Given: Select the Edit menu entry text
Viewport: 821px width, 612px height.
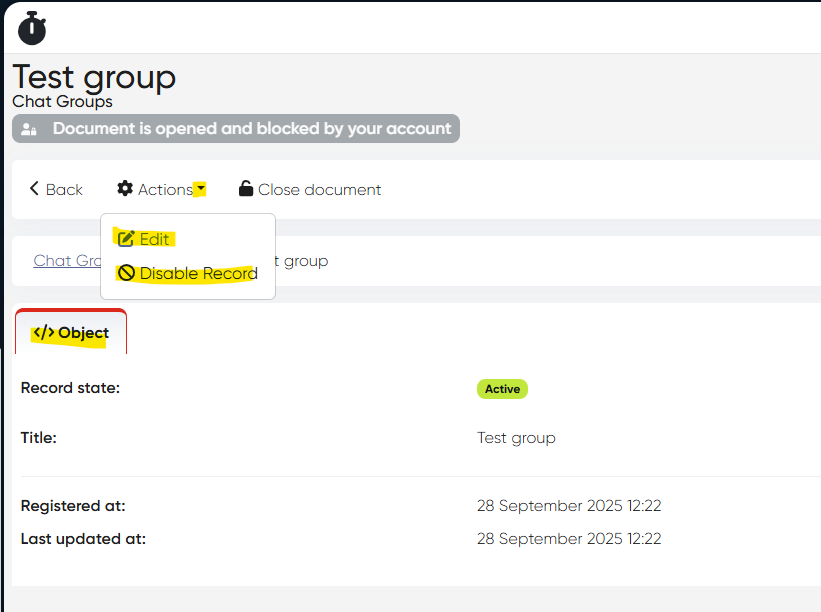Looking at the screenshot, I should (x=155, y=239).
